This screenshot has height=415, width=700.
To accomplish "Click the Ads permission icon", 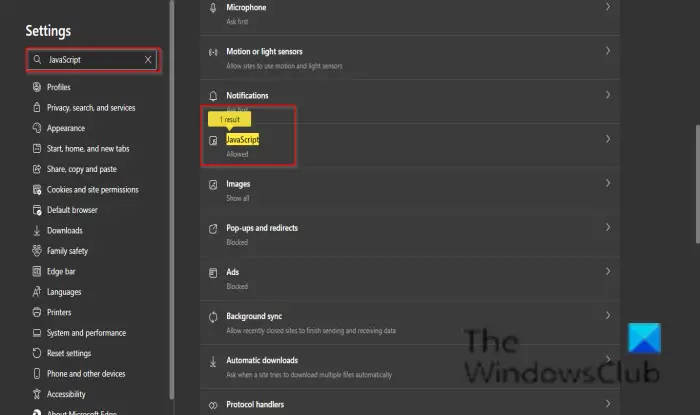I will [x=213, y=273].
